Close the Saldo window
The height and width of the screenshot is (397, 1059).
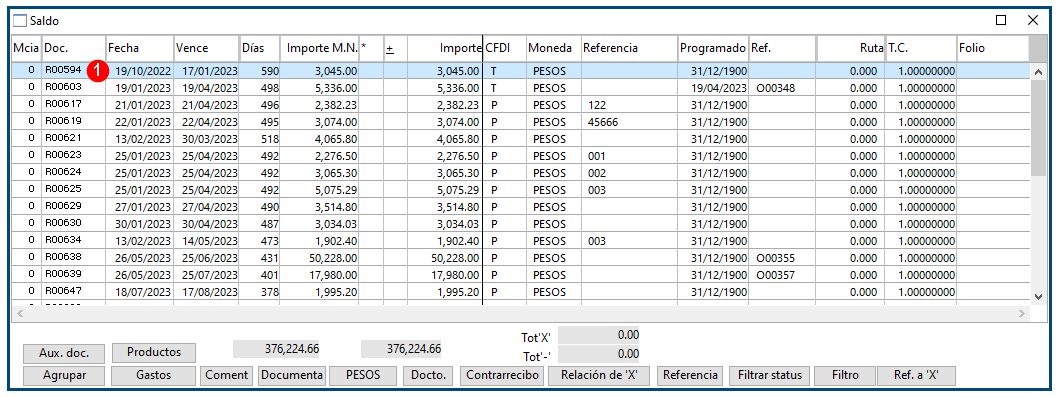(x=1033, y=20)
